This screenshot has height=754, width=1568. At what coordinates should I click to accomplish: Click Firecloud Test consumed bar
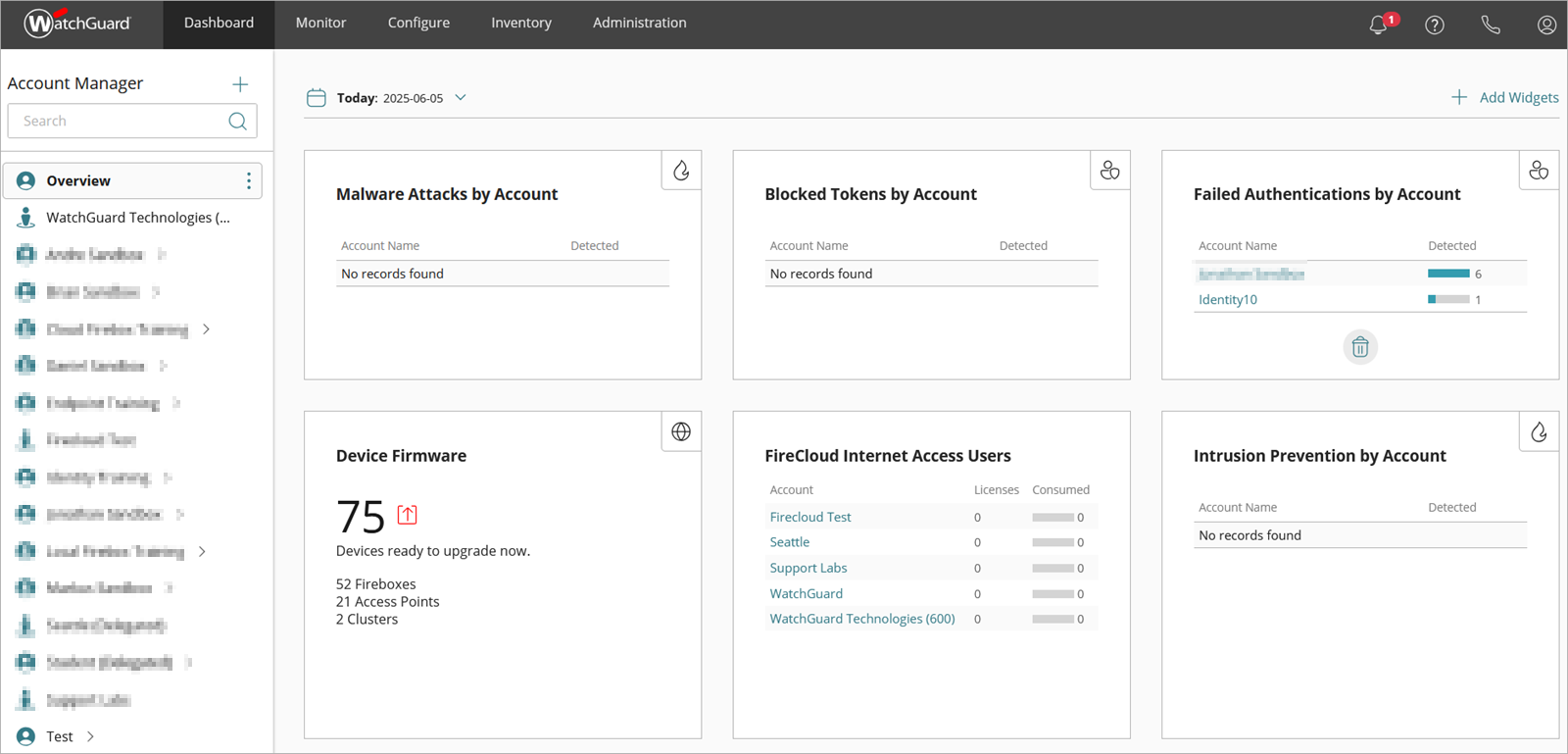pyautogui.click(x=1053, y=517)
